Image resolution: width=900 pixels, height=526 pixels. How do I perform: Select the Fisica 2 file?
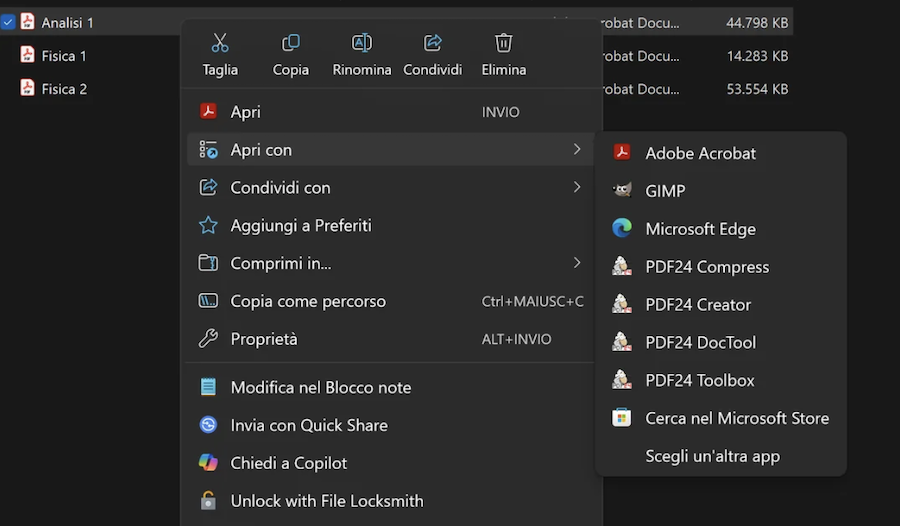[x=64, y=89]
